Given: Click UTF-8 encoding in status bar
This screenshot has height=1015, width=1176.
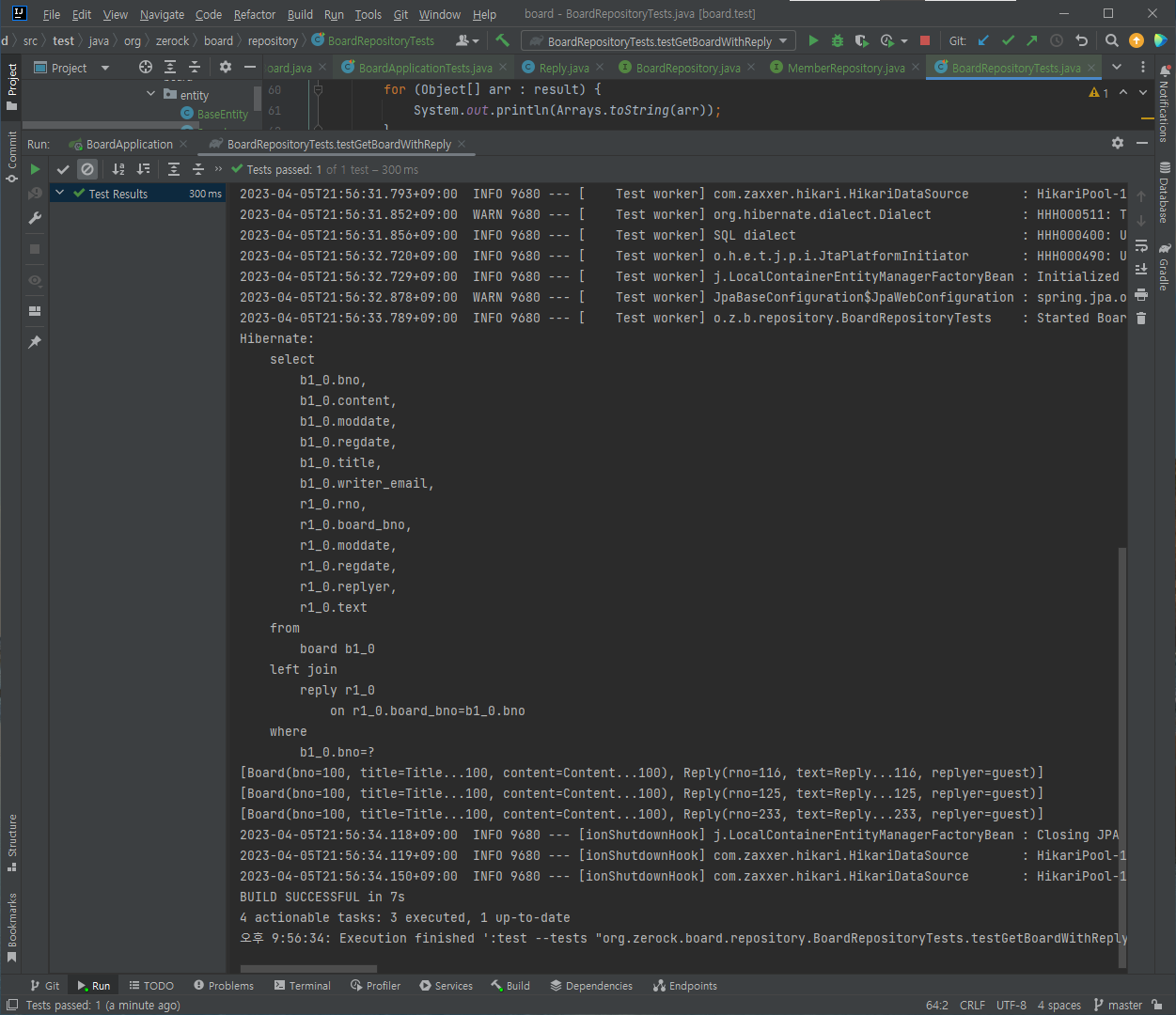Looking at the screenshot, I should pyautogui.click(x=1011, y=1005).
